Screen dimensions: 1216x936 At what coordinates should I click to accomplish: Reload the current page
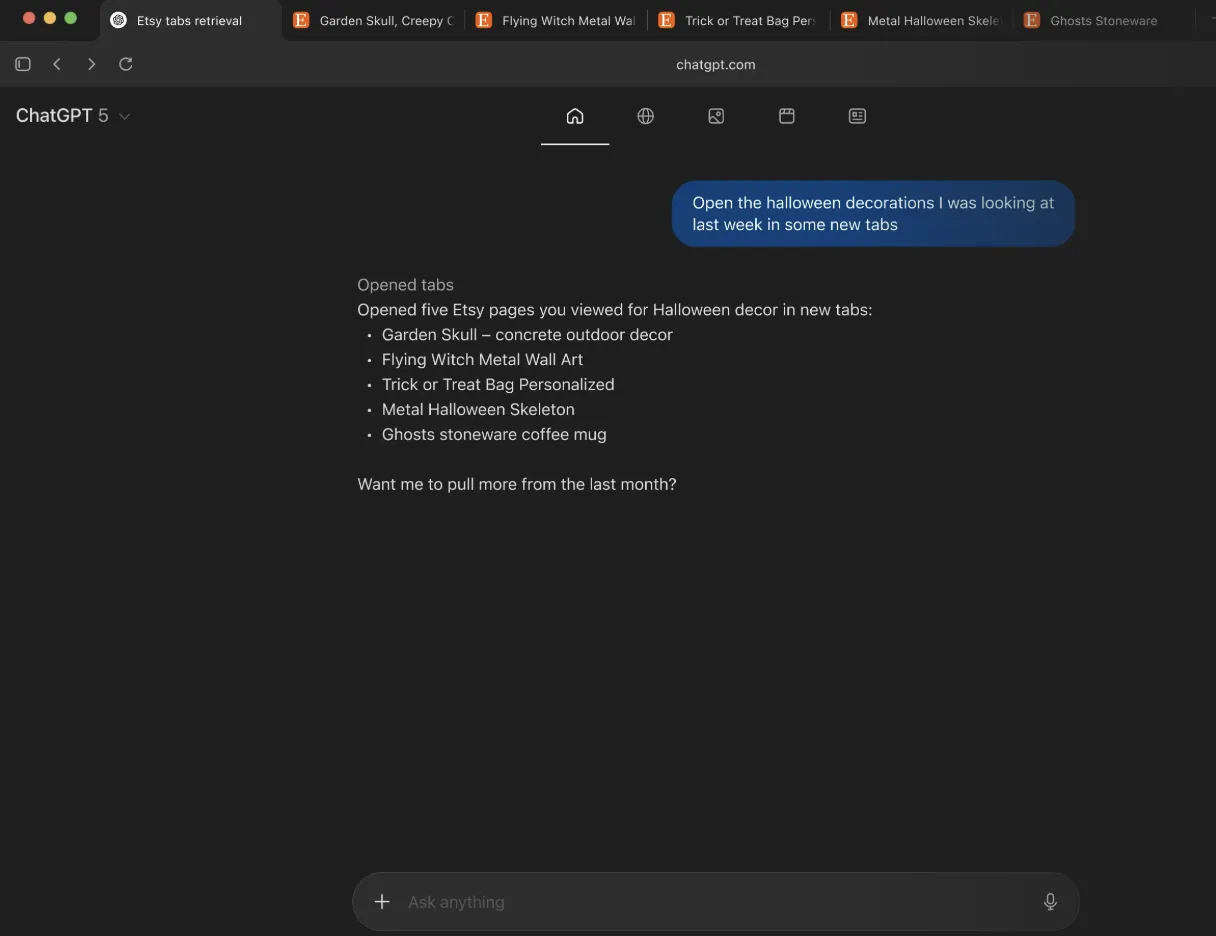[x=126, y=64]
